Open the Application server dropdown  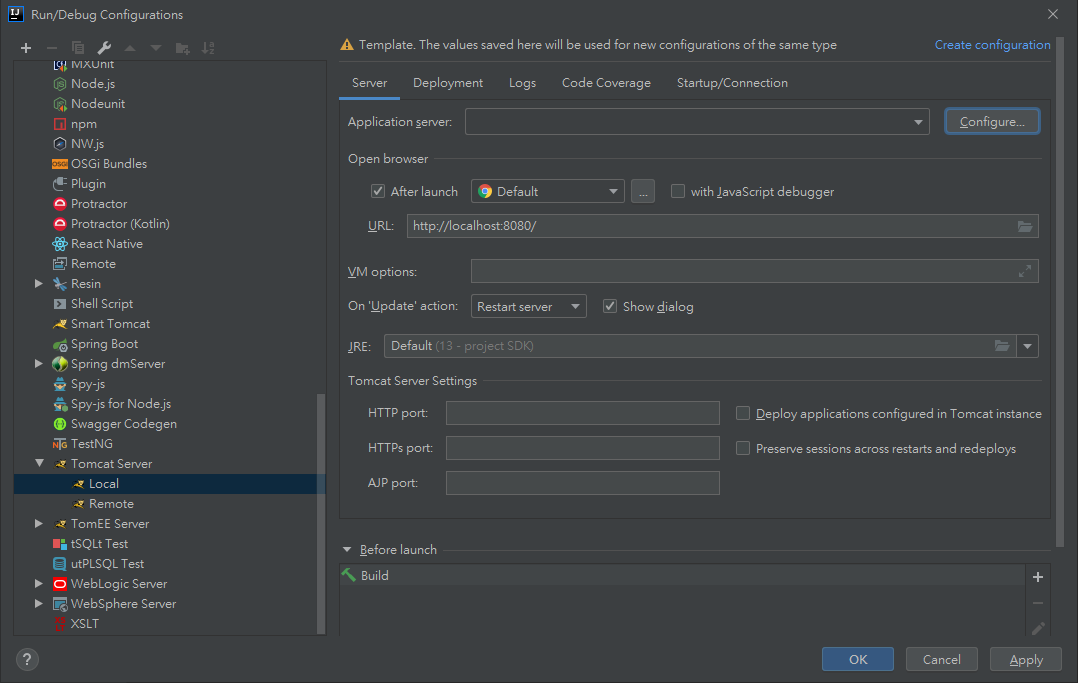(x=697, y=122)
